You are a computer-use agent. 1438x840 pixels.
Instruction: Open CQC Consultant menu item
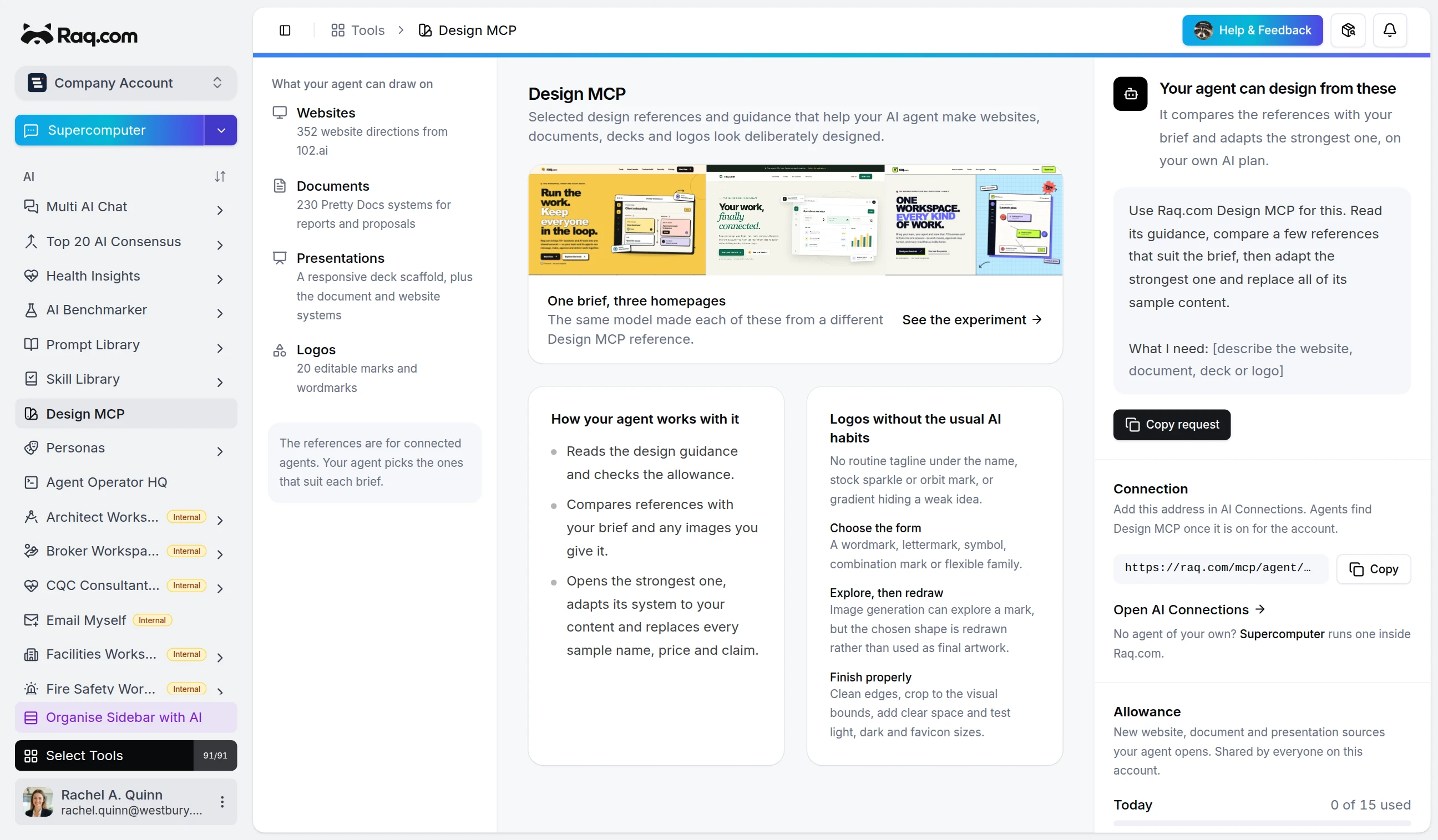click(x=125, y=585)
